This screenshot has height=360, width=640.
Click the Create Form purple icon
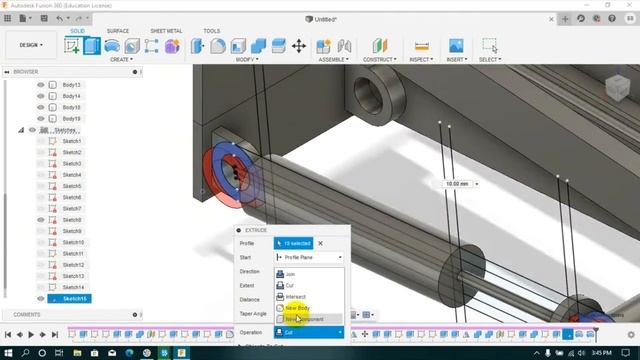pos(172,46)
